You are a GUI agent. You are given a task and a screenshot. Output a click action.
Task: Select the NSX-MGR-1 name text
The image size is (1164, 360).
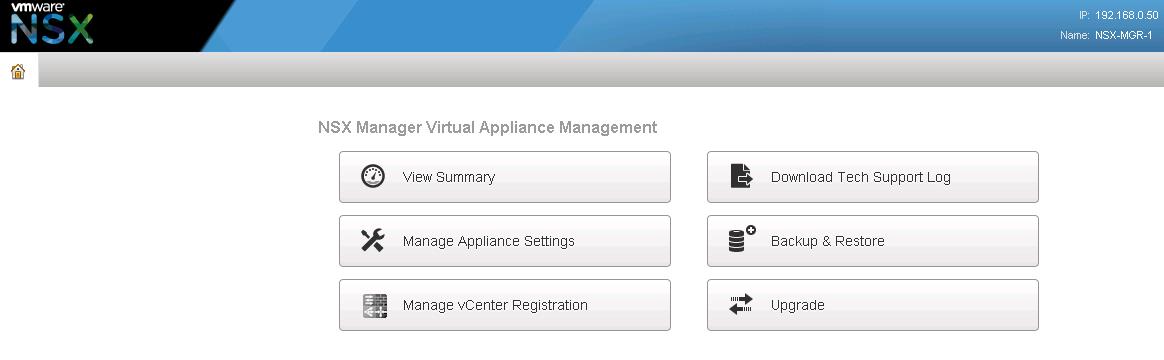(x=1124, y=35)
